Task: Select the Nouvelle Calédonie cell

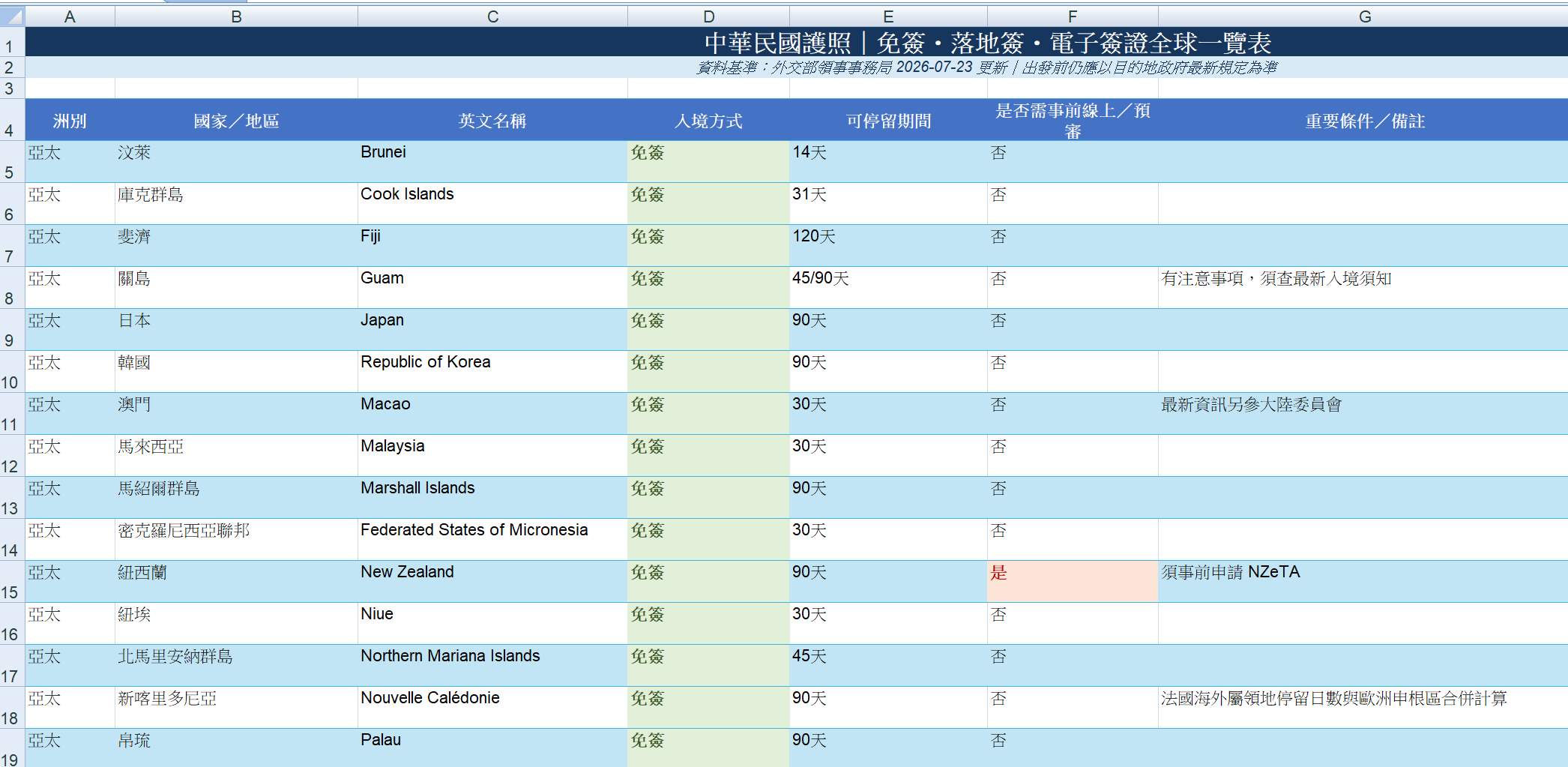Action: click(492, 707)
